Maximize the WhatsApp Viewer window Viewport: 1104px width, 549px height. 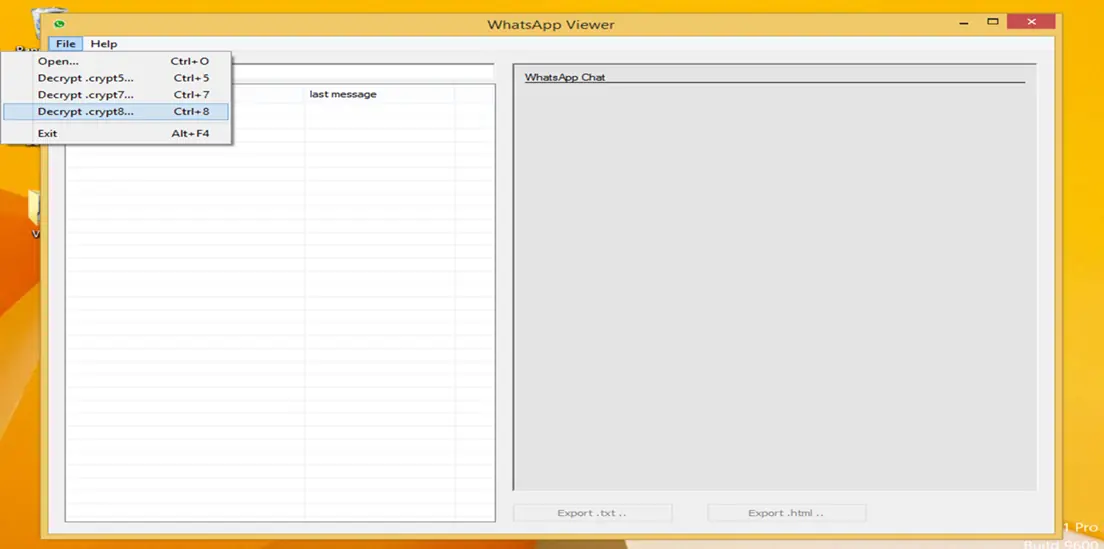coord(993,23)
